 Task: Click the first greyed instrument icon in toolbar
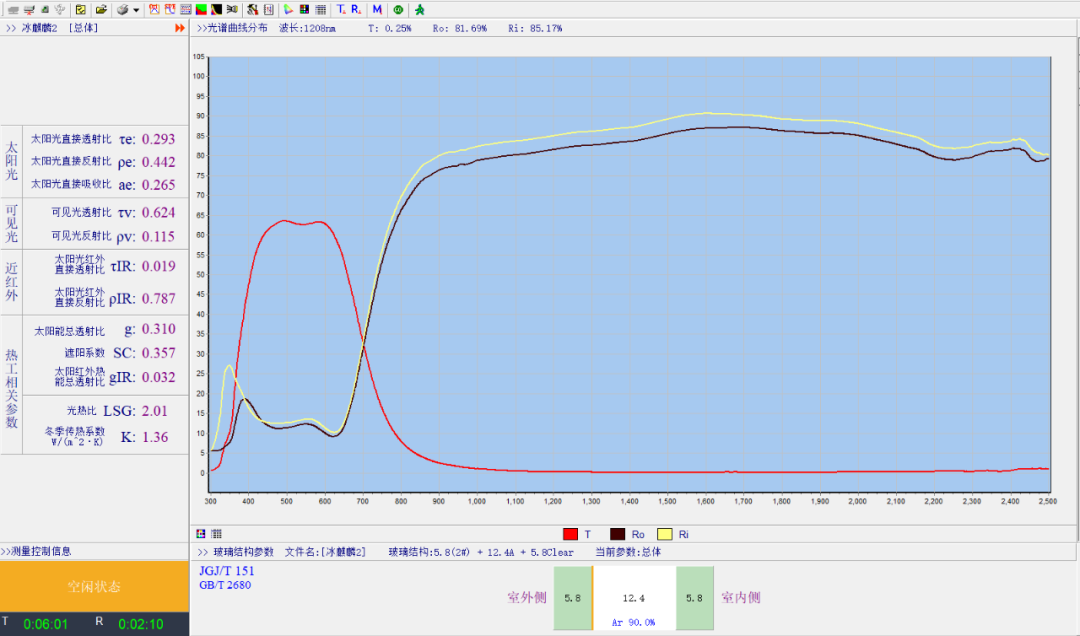pyautogui.click(x=12, y=10)
